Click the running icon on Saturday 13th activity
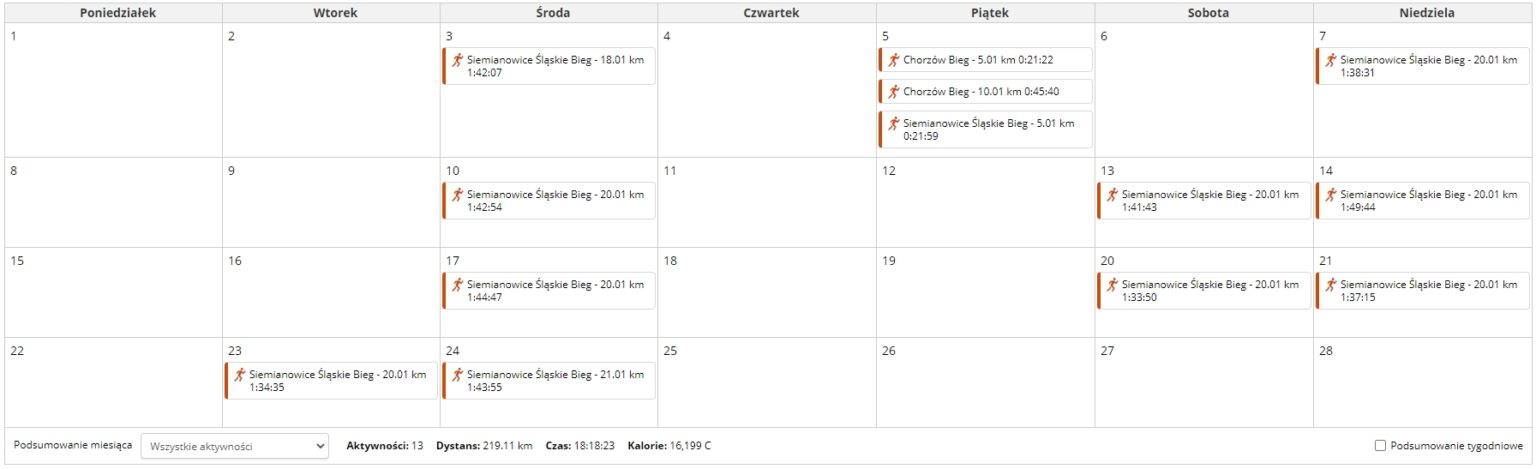1536x469 pixels. [x=1112, y=195]
